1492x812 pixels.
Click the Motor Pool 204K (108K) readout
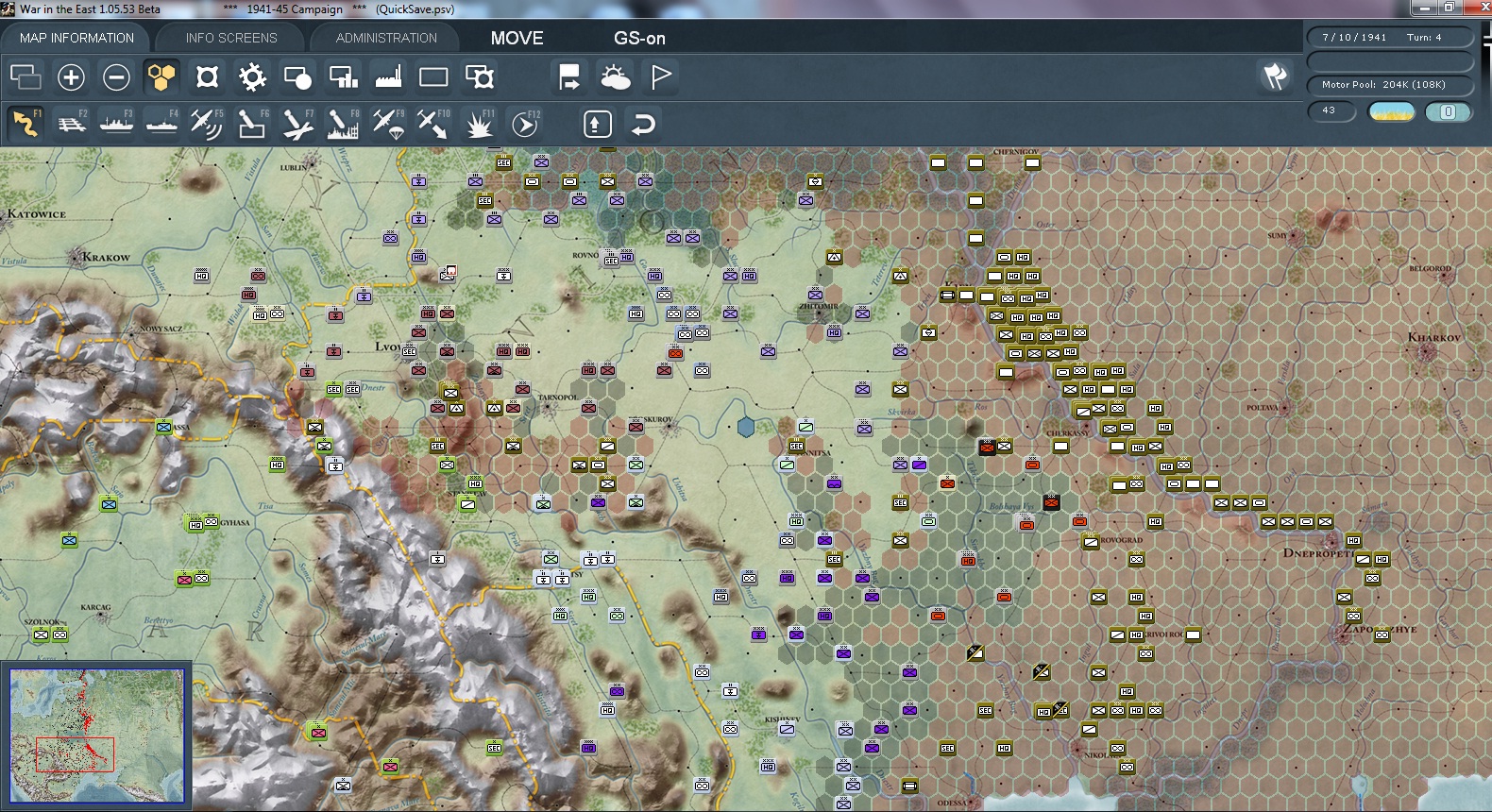tap(1389, 84)
